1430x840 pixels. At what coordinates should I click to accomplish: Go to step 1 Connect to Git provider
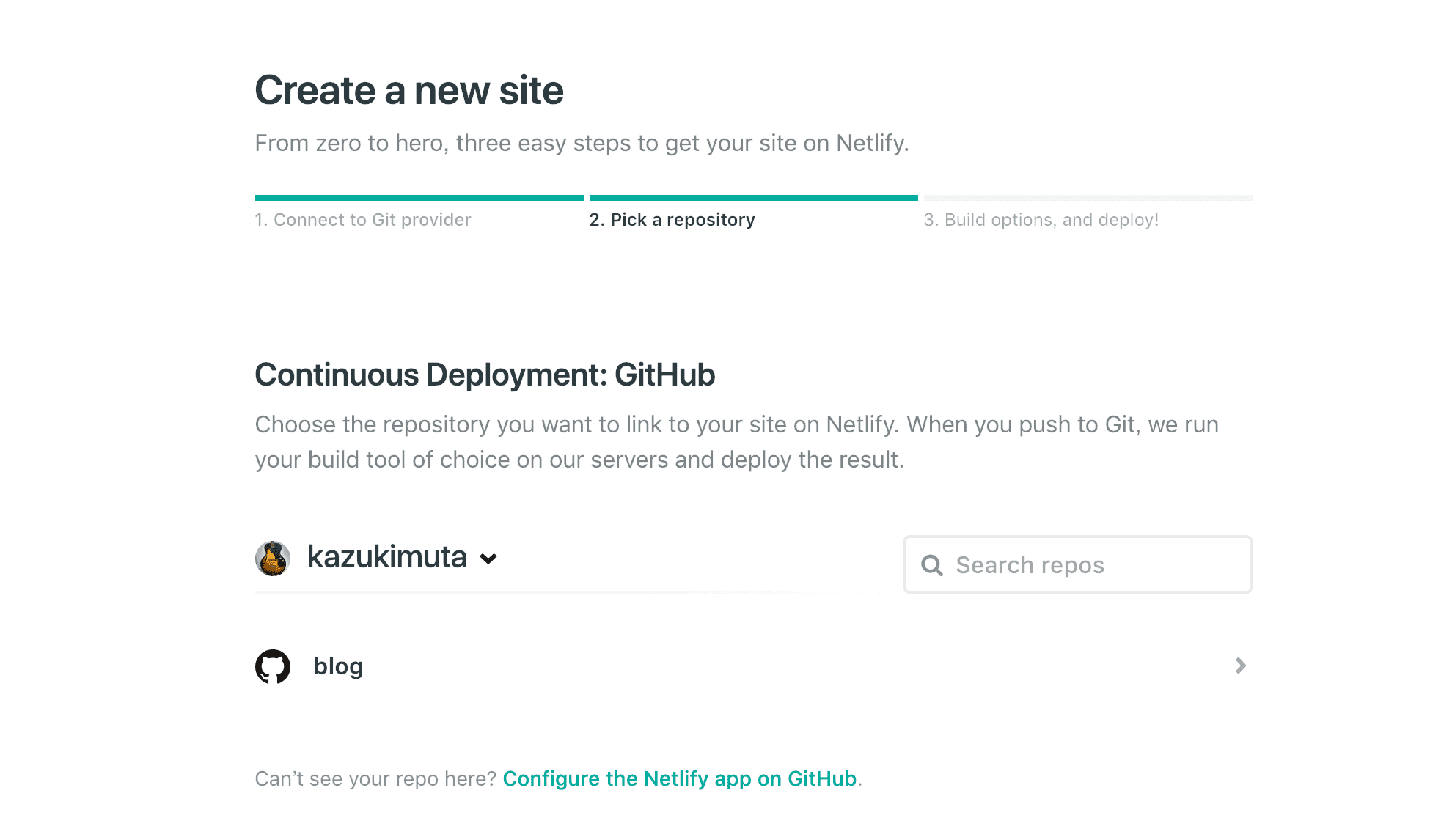click(x=363, y=220)
